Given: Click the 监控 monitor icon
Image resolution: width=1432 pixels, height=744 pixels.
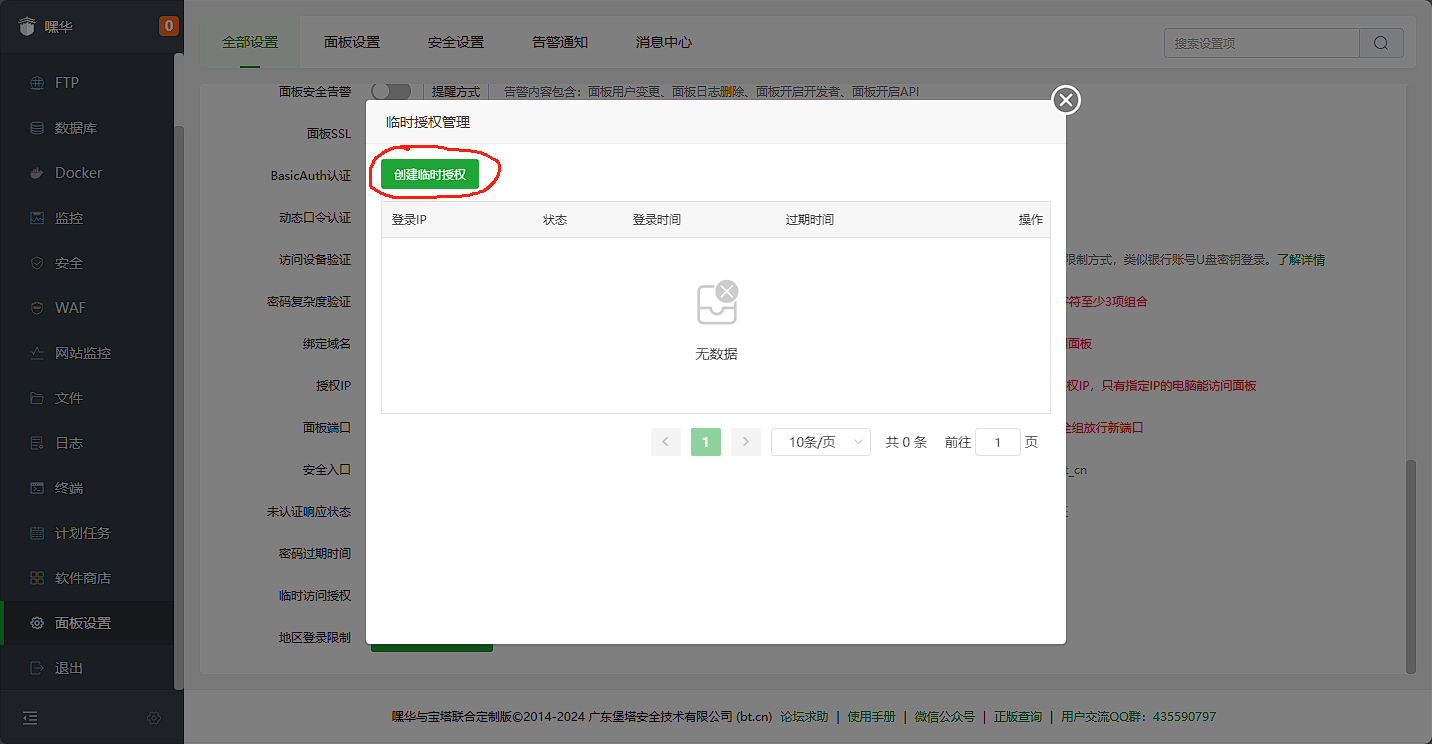Looking at the screenshot, I should (37, 218).
